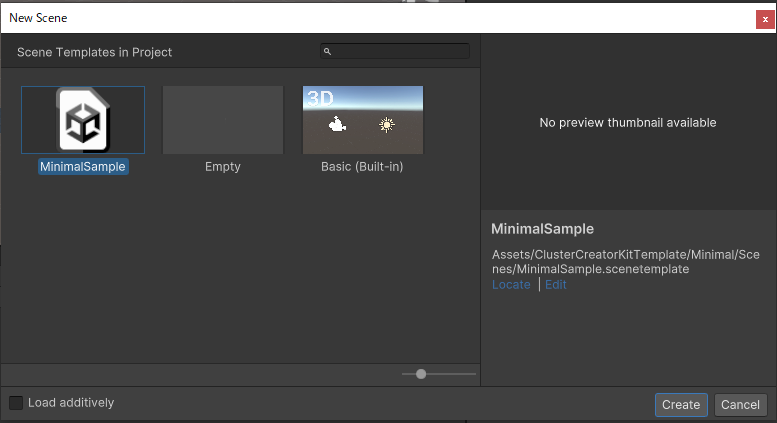The width and height of the screenshot is (777, 423).
Task: Click the Basic (Built-in) template label
Action: click(x=362, y=166)
